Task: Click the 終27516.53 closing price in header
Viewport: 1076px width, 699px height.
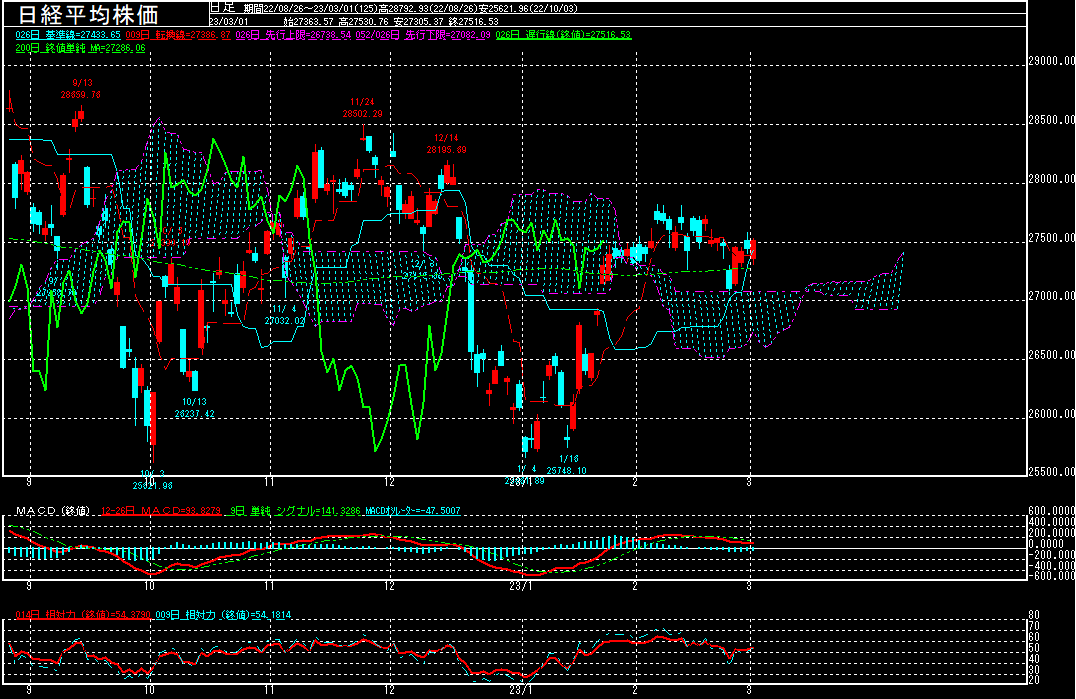Action: point(473,21)
